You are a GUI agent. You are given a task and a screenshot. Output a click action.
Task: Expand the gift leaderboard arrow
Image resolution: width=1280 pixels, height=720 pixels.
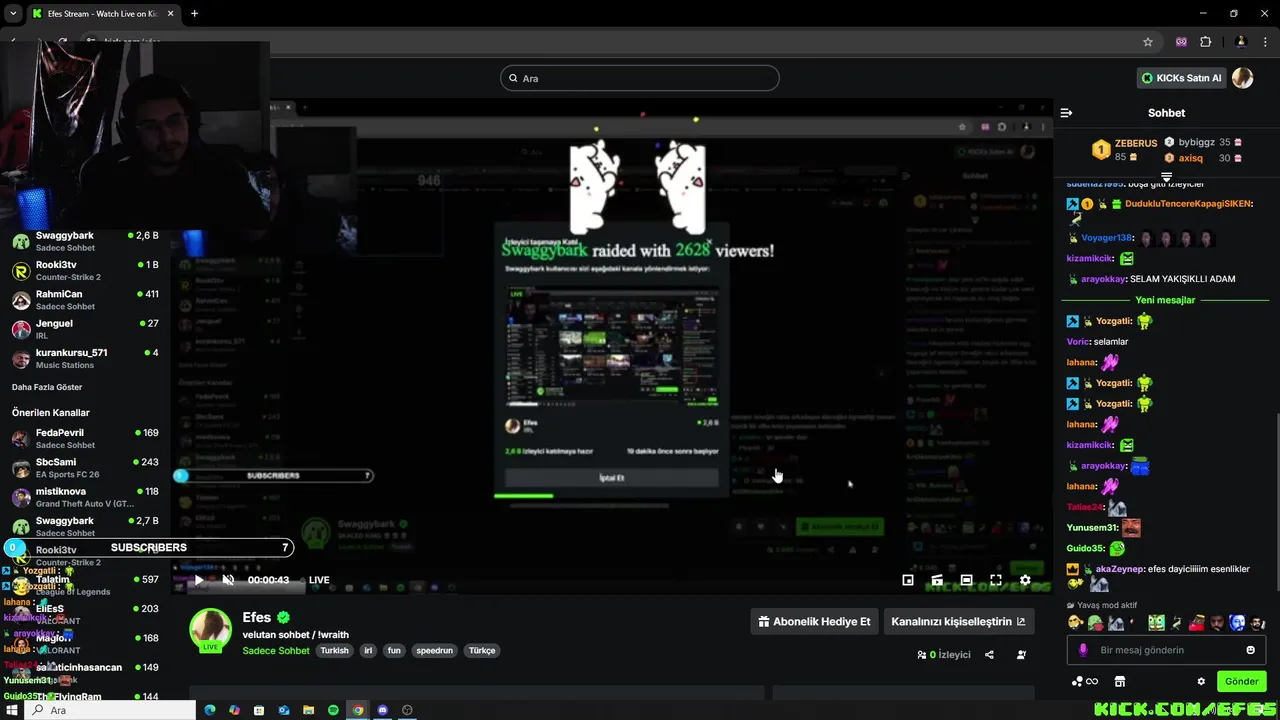tap(1166, 177)
